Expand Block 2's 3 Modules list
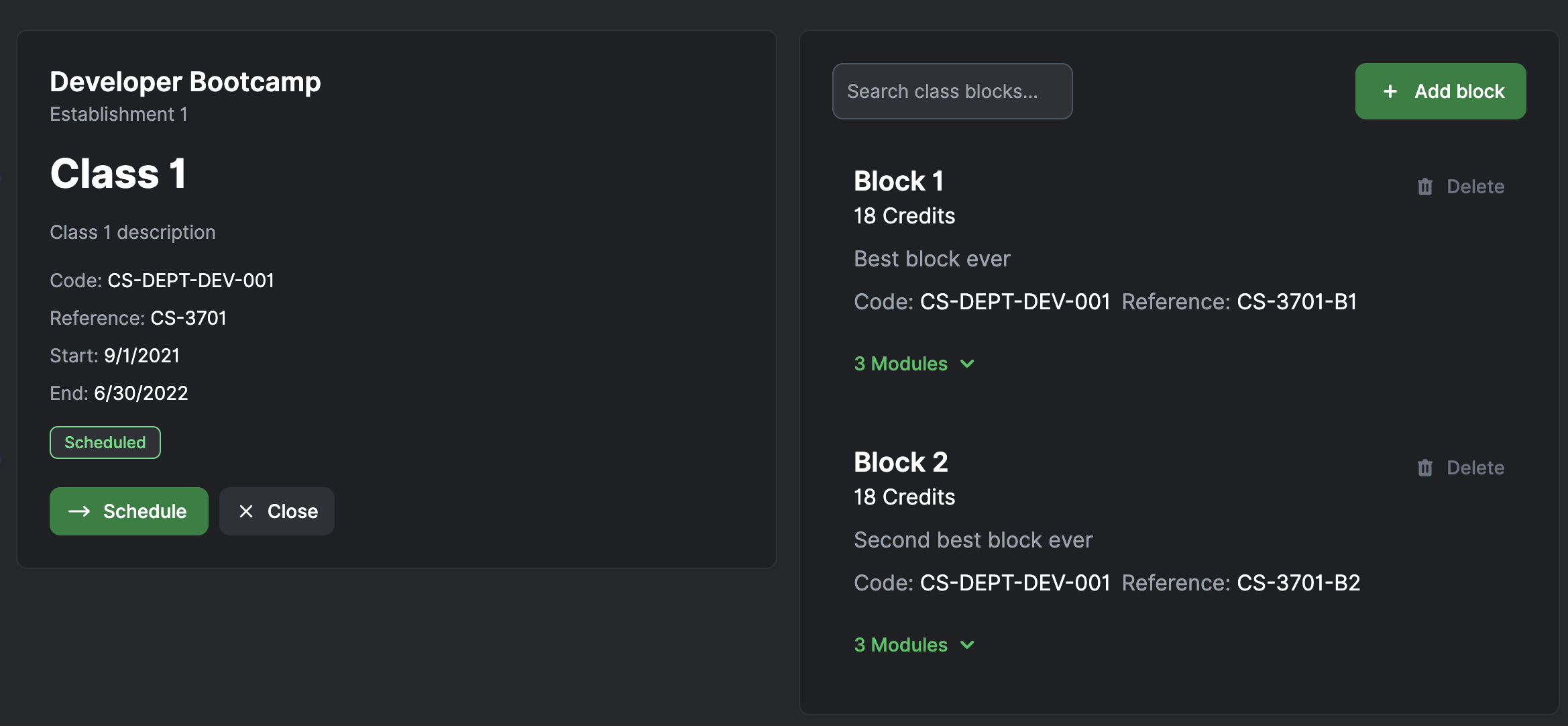 tap(914, 645)
